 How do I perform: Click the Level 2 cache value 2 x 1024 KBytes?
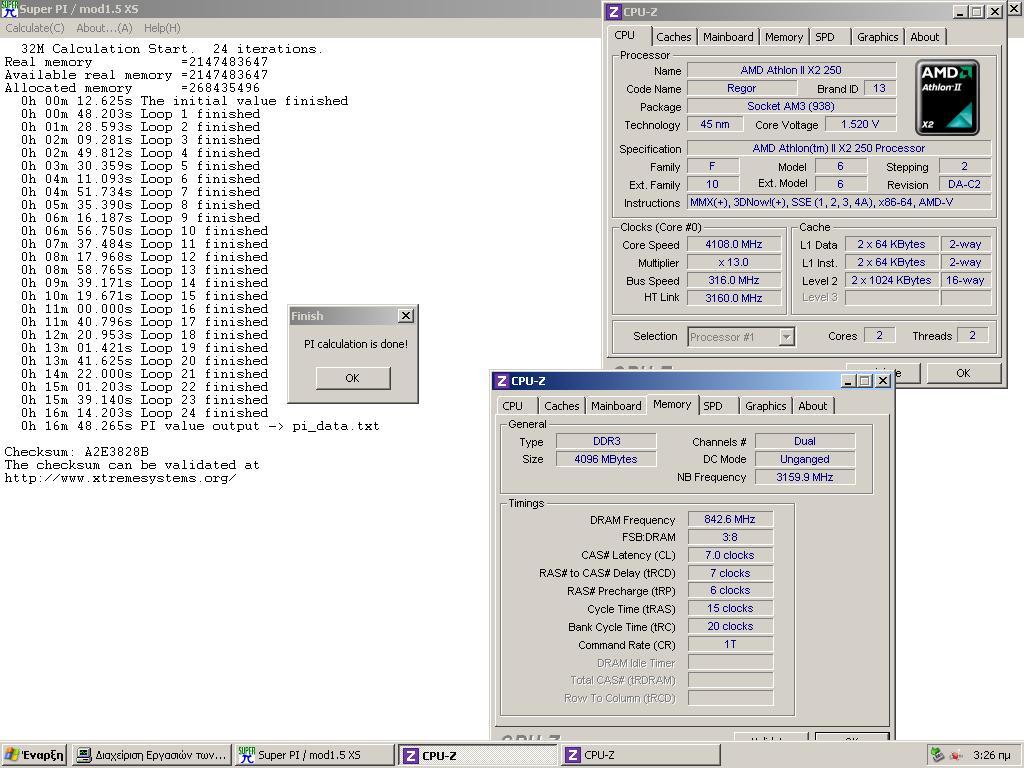[891, 280]
